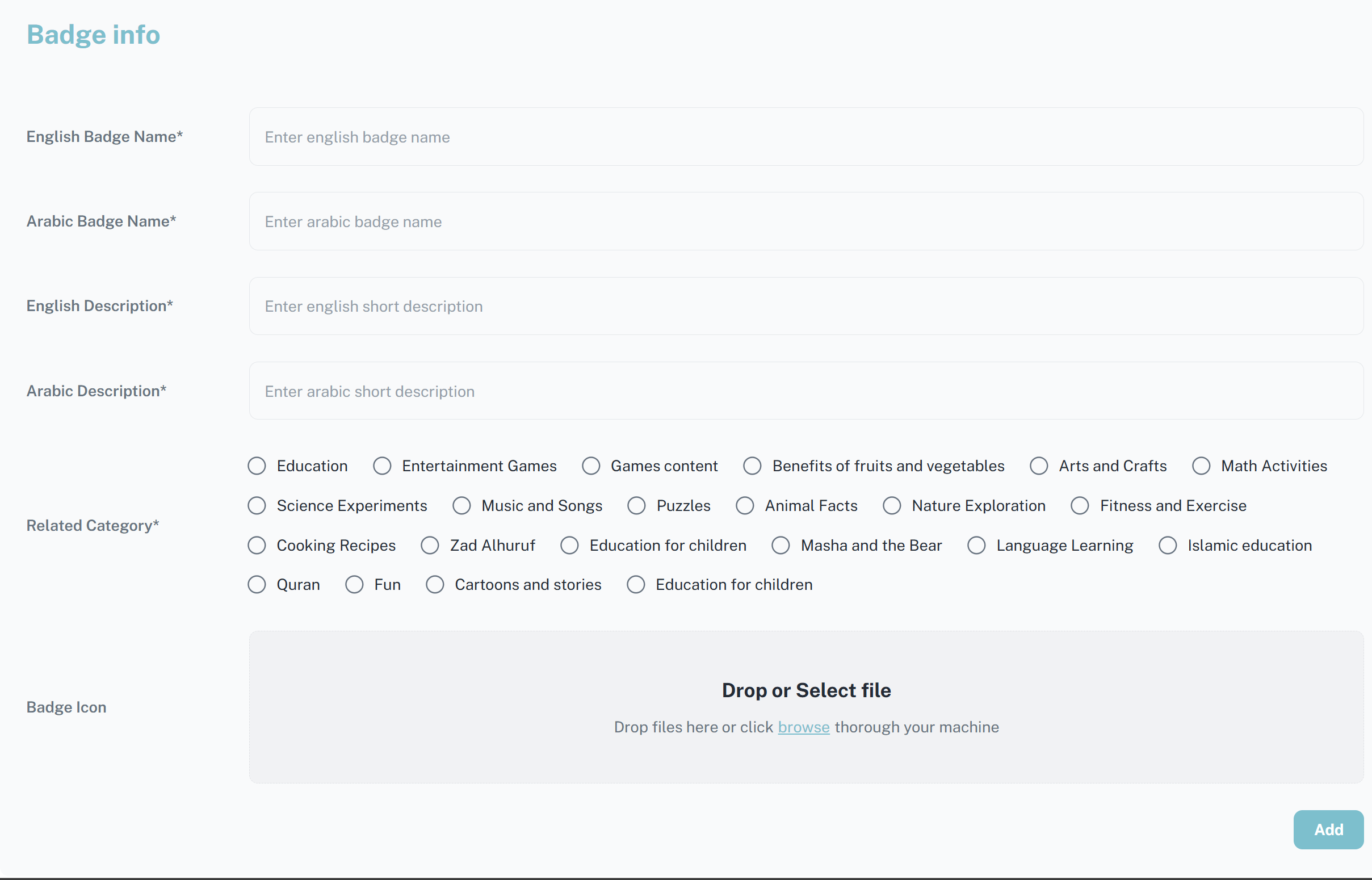Select Benefits of fruits and vegetables
1372x880 pixels.
(x=752, y=466)
